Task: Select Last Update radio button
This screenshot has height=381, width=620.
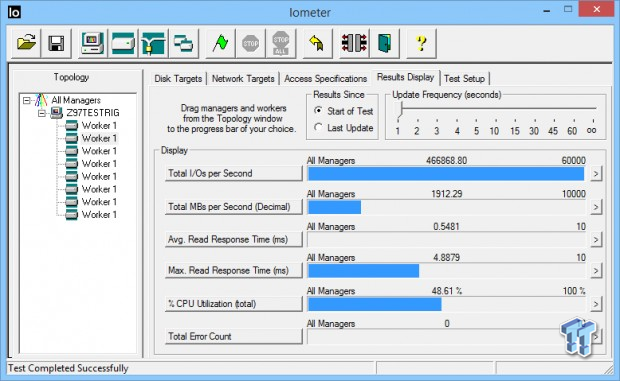Action: coord(318,127)
